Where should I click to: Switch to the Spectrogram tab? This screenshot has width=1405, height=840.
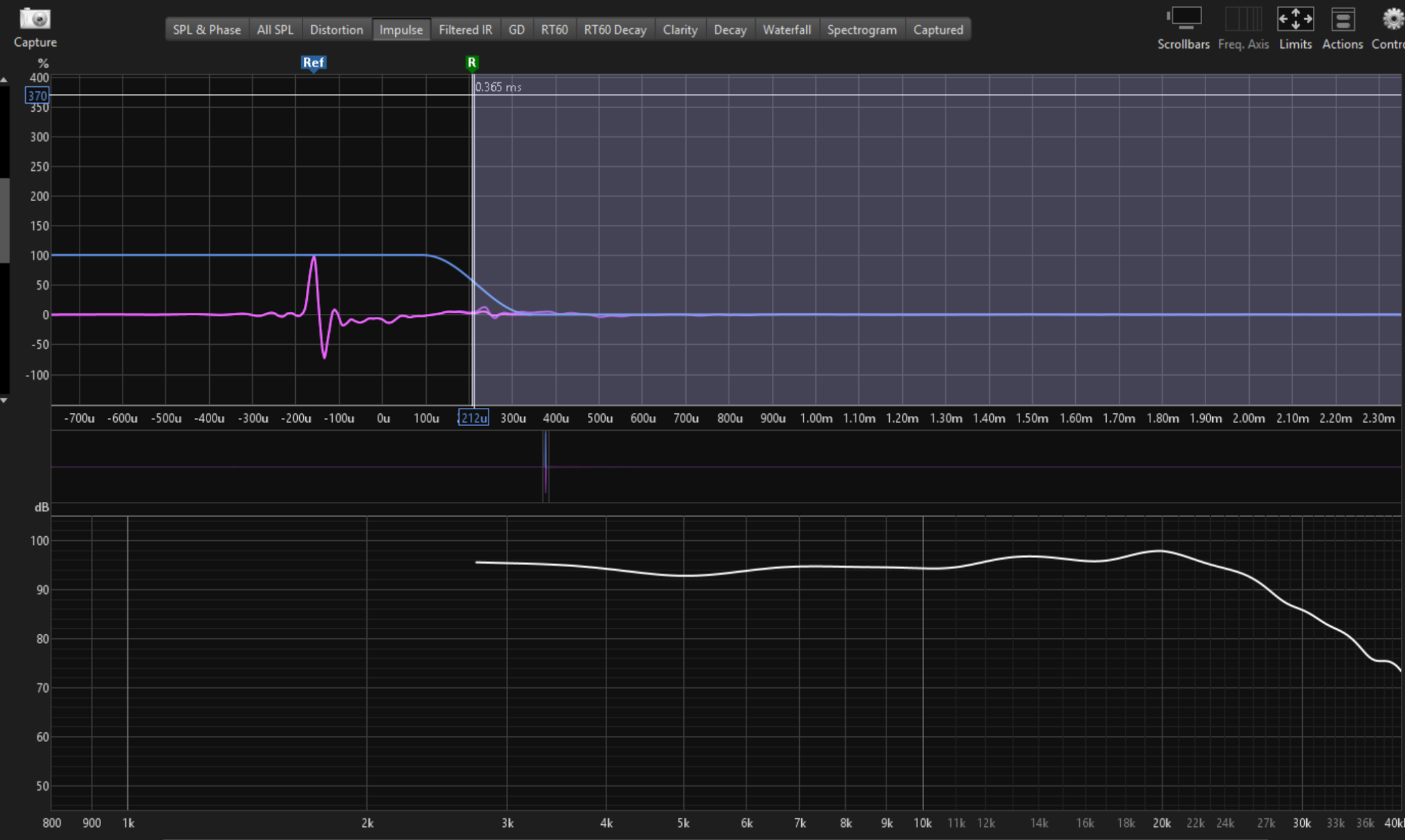(862, 29)
